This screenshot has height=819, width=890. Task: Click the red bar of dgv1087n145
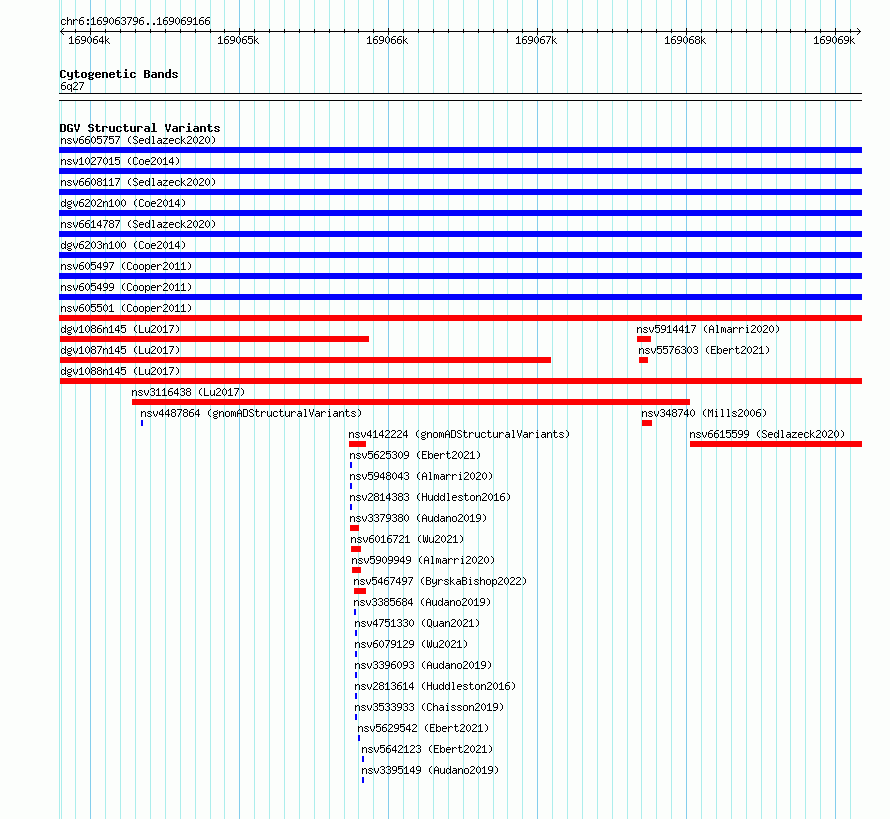tap(305, 360)
